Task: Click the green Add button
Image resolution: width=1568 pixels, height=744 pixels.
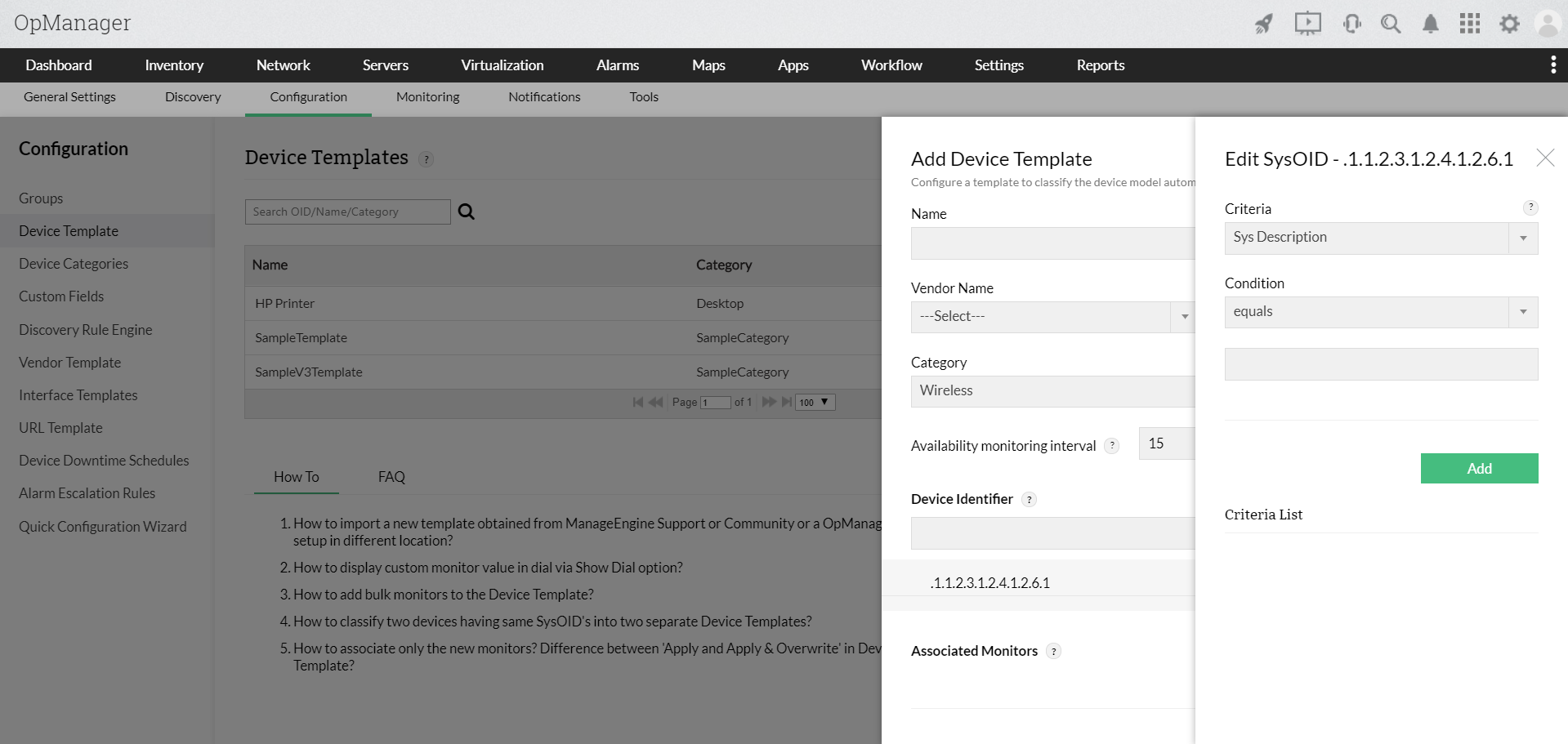Action: (1479, 468)
